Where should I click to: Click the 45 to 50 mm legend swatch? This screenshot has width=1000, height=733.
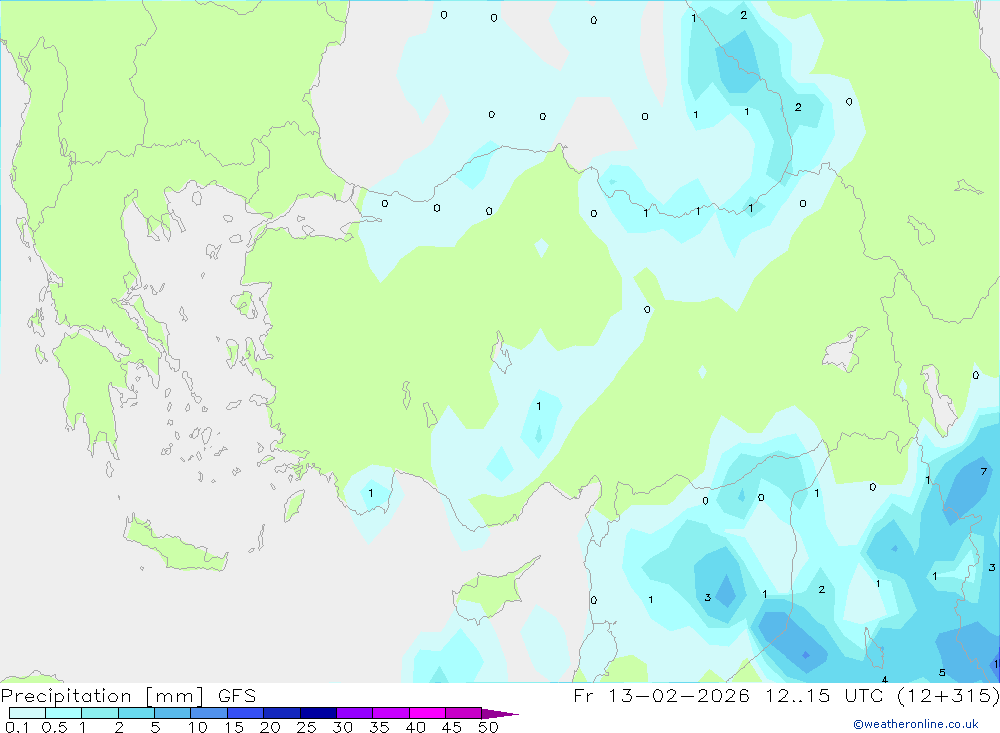pos(464,713)
